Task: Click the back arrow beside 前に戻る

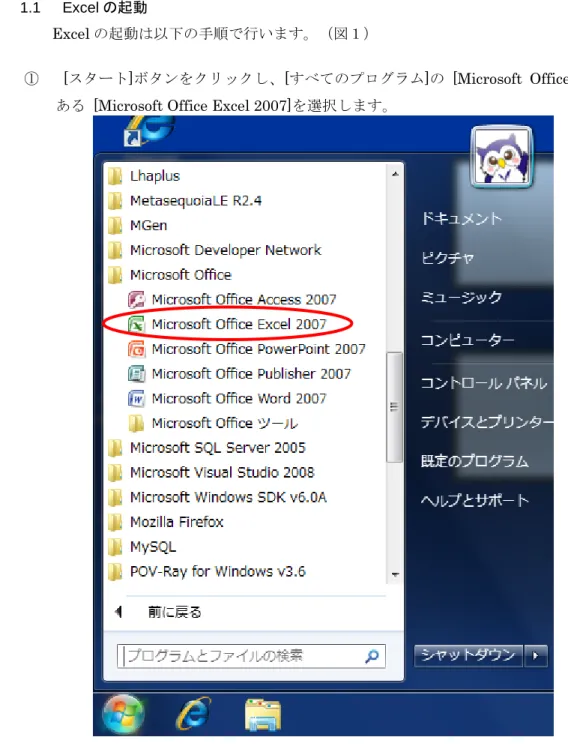Action: tap(119, 612)
